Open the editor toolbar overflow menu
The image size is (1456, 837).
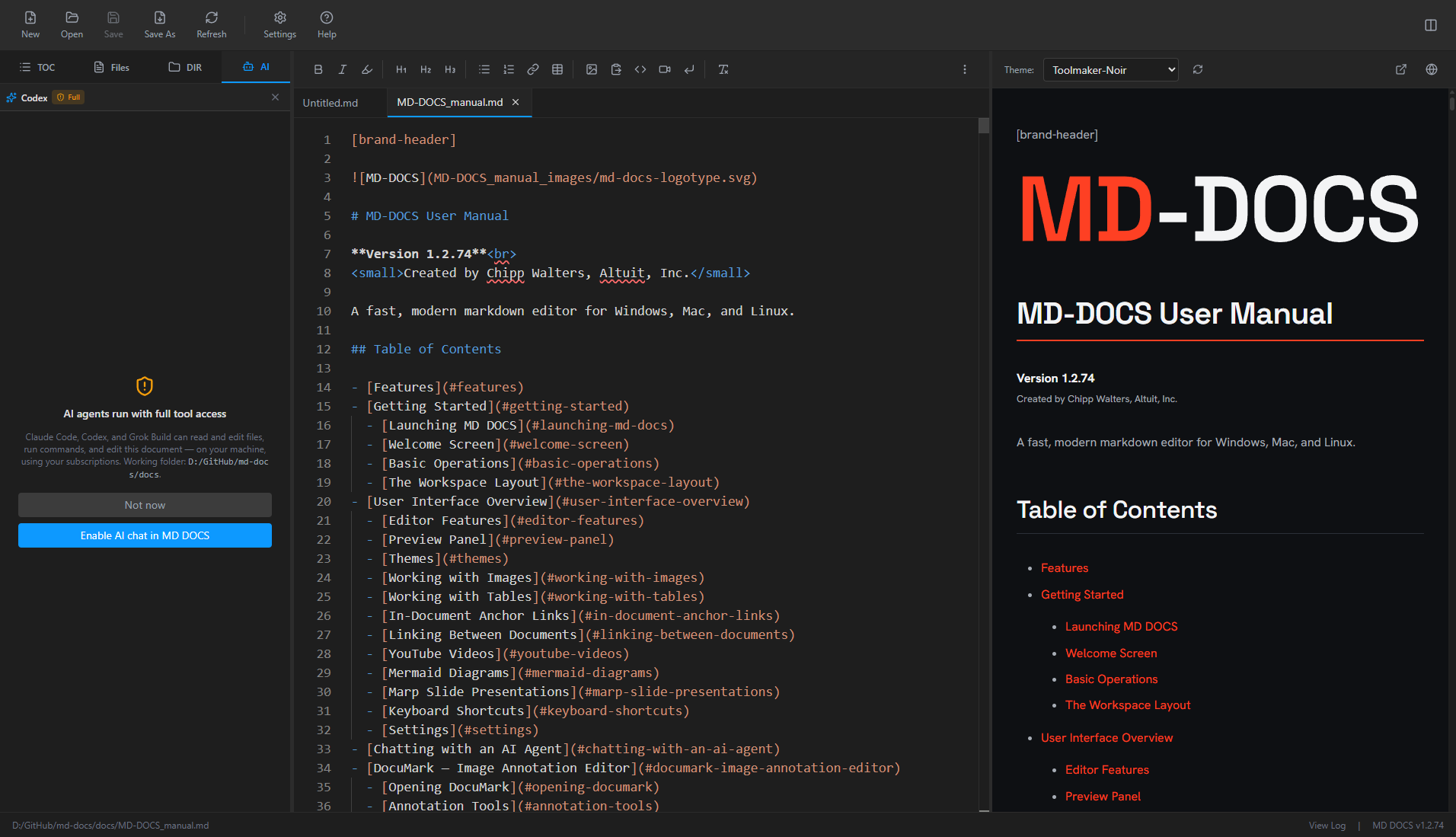tap(965, 69)
